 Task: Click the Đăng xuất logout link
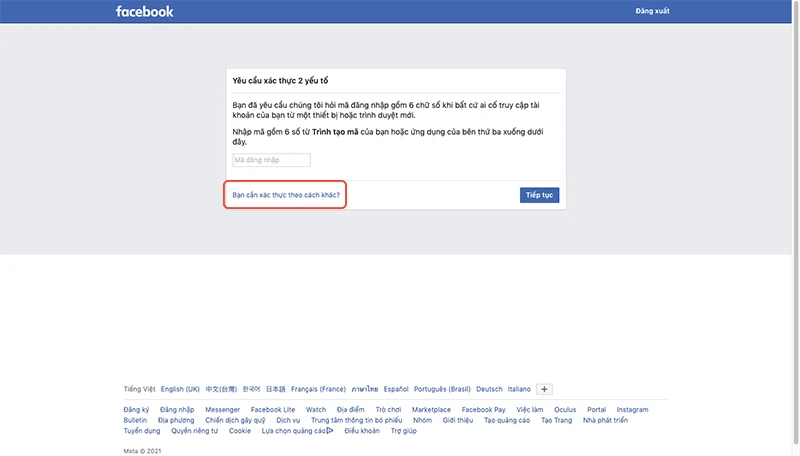click(x=652, y=11)
